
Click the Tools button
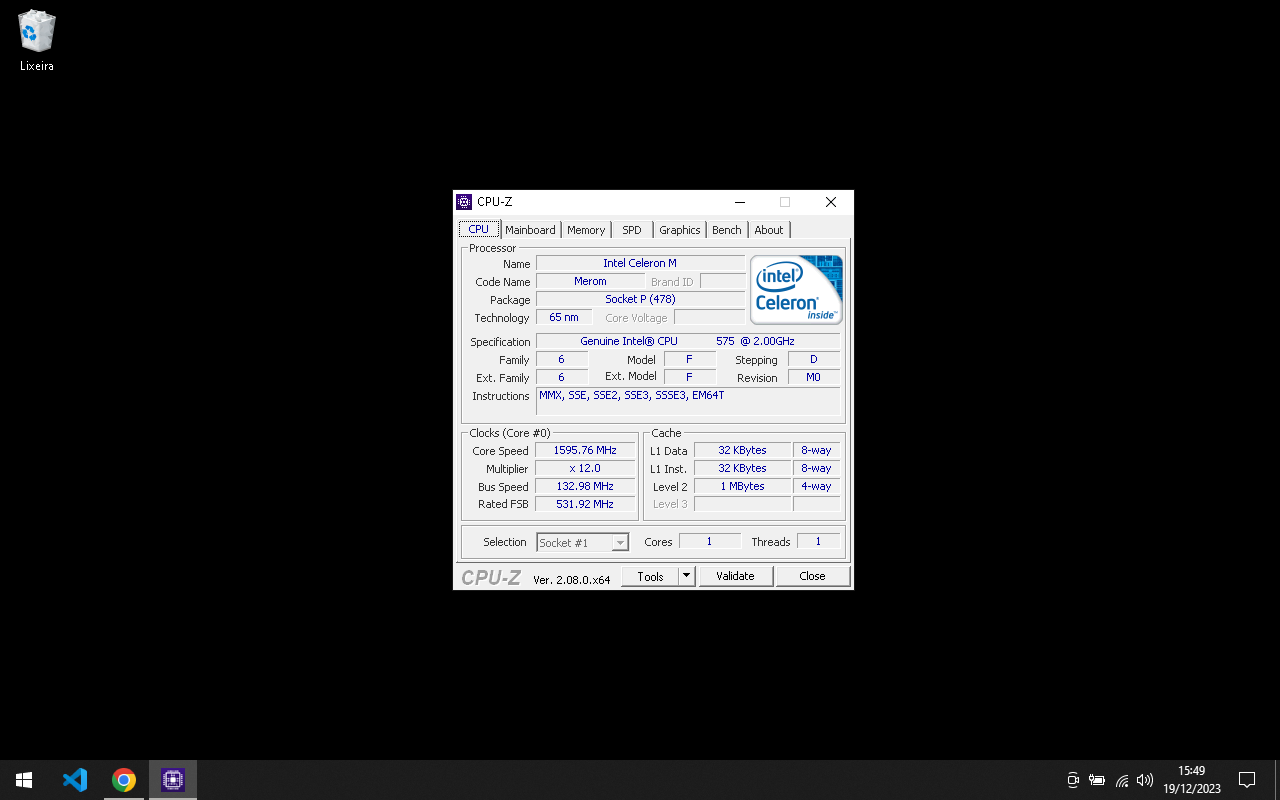point(650,576)
